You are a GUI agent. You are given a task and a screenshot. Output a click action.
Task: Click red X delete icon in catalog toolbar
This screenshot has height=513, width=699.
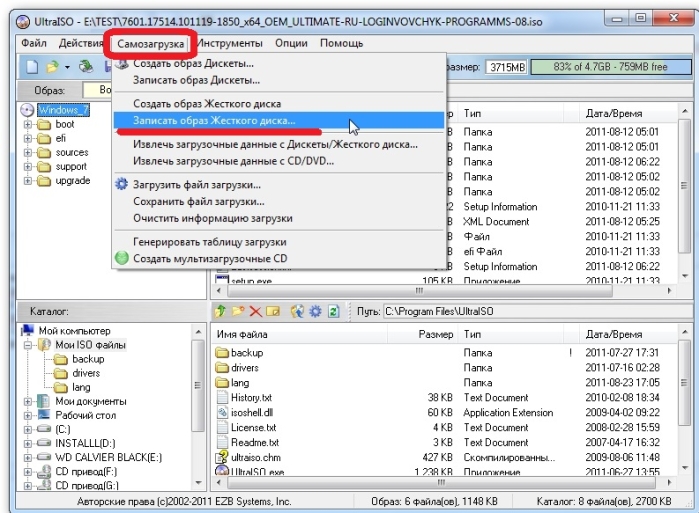click(255, 311)
